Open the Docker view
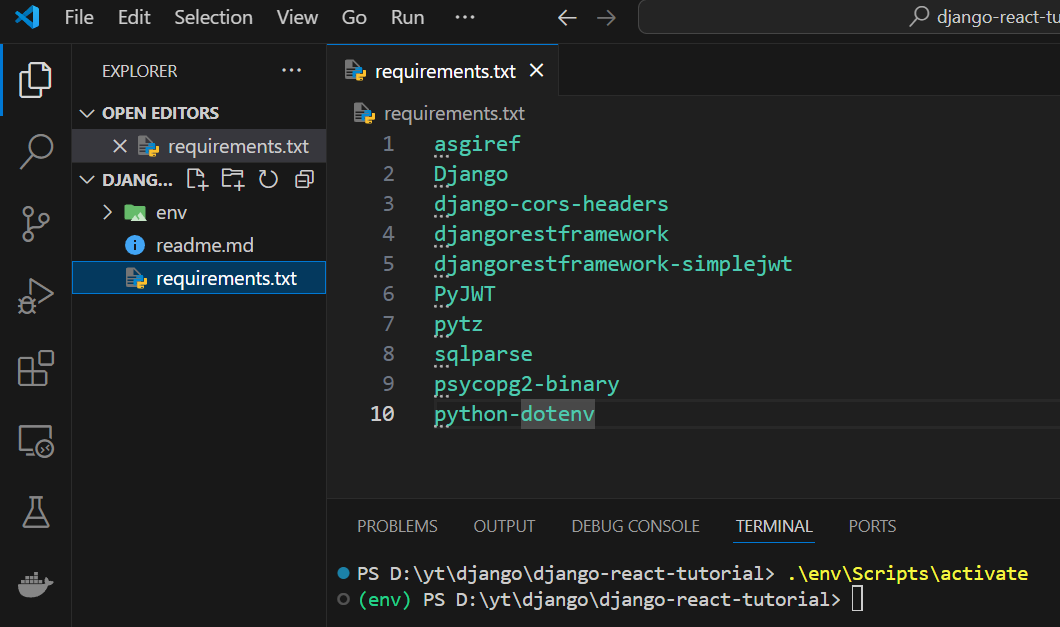This screenshot has width=1060, height=627. tap(35, 584)
